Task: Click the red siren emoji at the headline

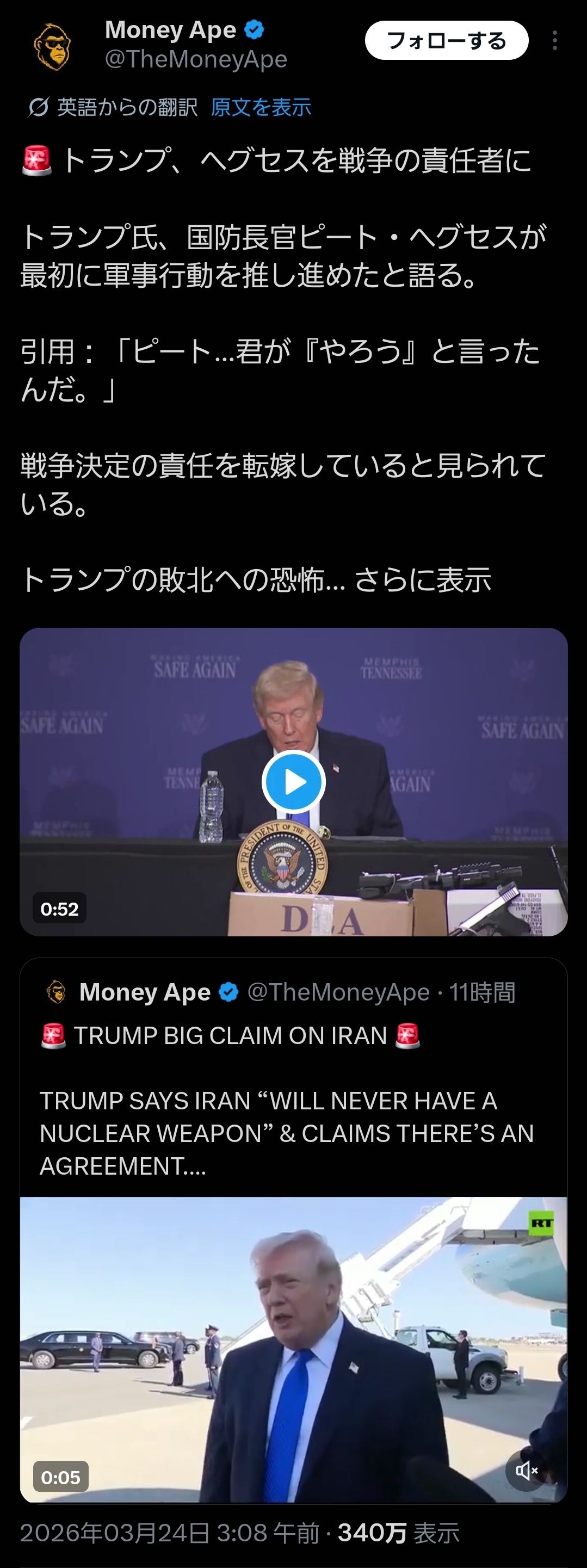Action: coord(36,160)
